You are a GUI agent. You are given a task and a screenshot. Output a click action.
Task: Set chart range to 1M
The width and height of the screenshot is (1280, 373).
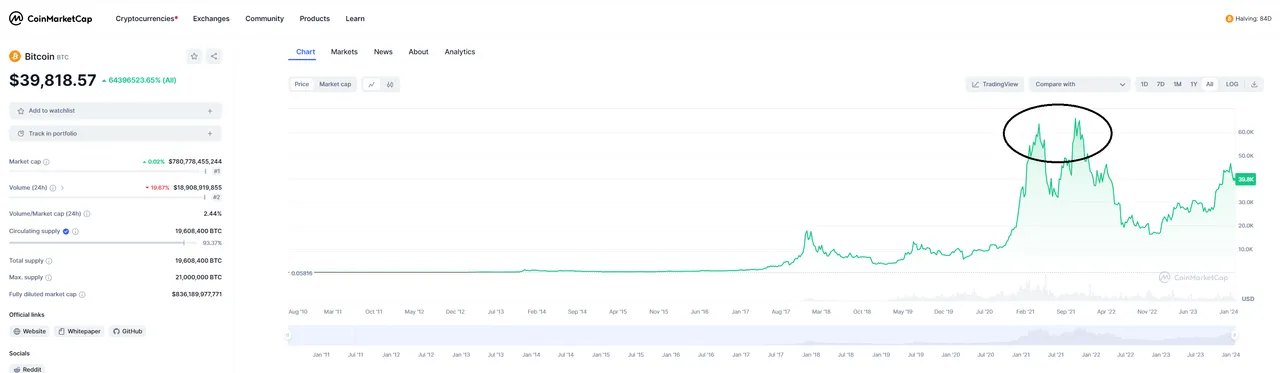point(1177,84)
